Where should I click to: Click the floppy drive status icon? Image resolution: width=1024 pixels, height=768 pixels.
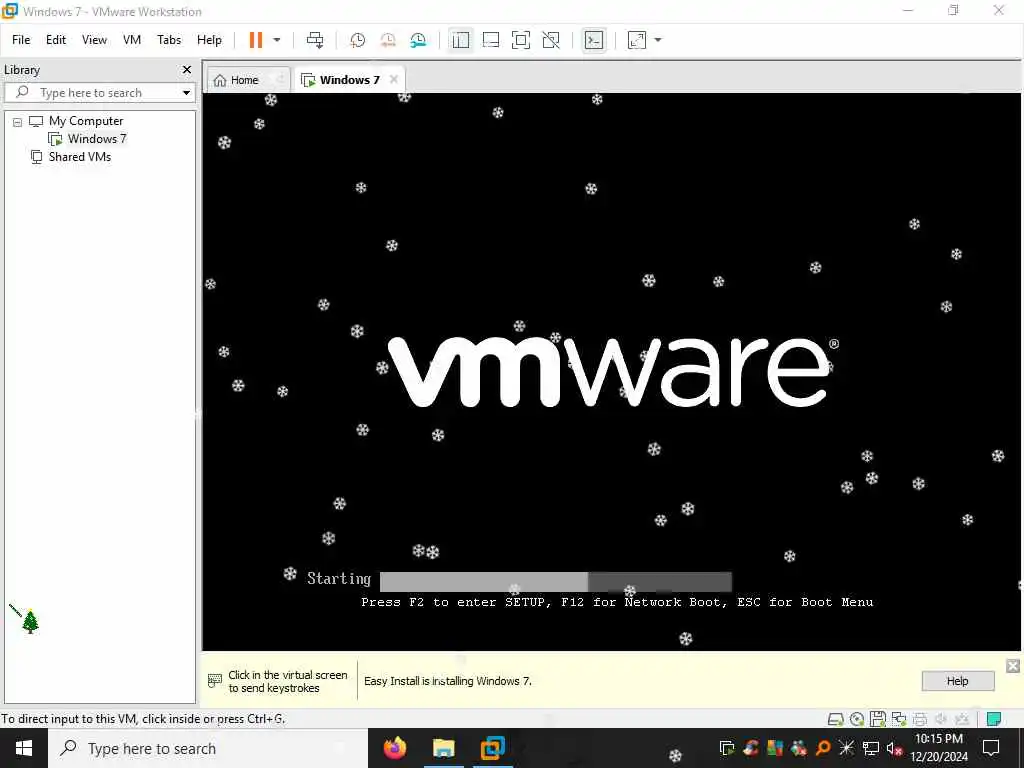(x=878, y=719)
